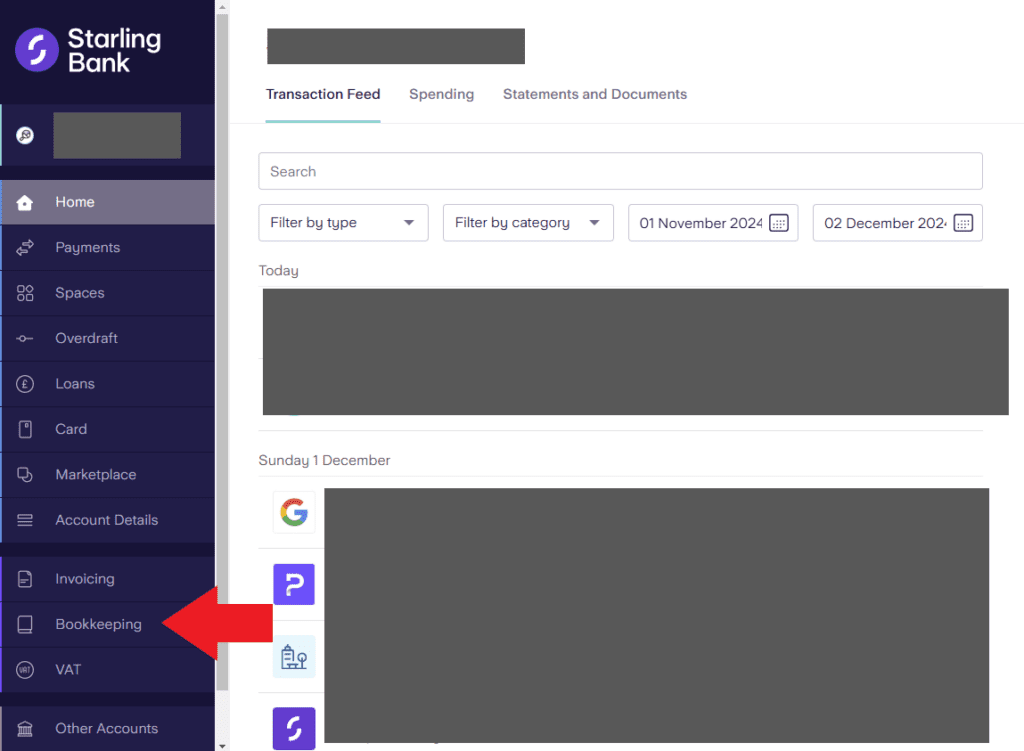Click the Marketplace icon
Viewport: 1024px width, 751px height.
point(25,475)
